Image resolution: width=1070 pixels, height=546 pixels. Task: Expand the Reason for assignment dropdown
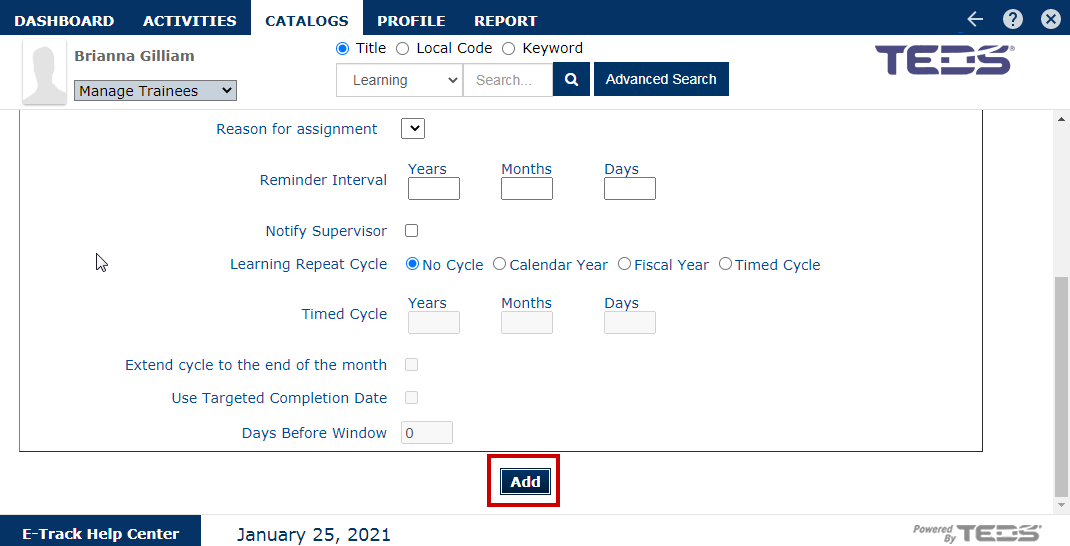click(x=413, y=128)
